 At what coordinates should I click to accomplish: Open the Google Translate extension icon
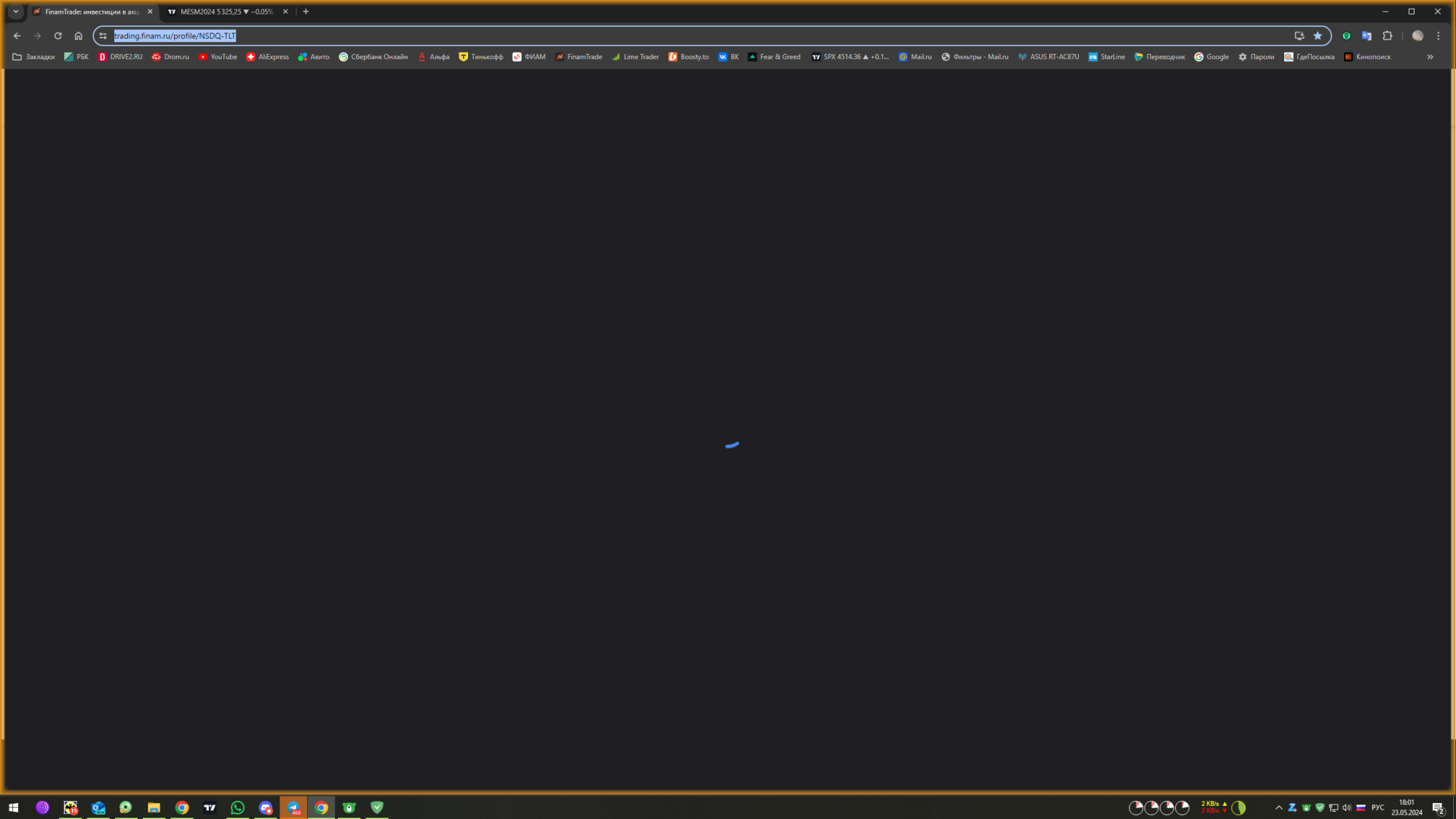pos(1366,36)
